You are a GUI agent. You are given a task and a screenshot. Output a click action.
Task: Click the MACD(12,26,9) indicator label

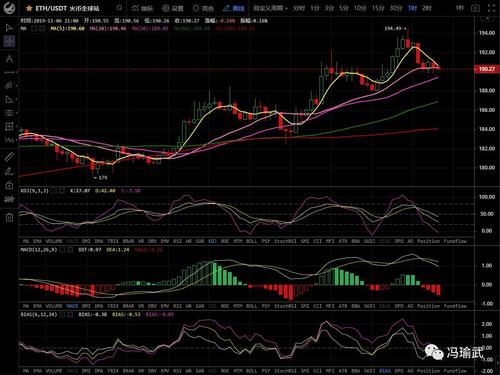tap(39, 249)
